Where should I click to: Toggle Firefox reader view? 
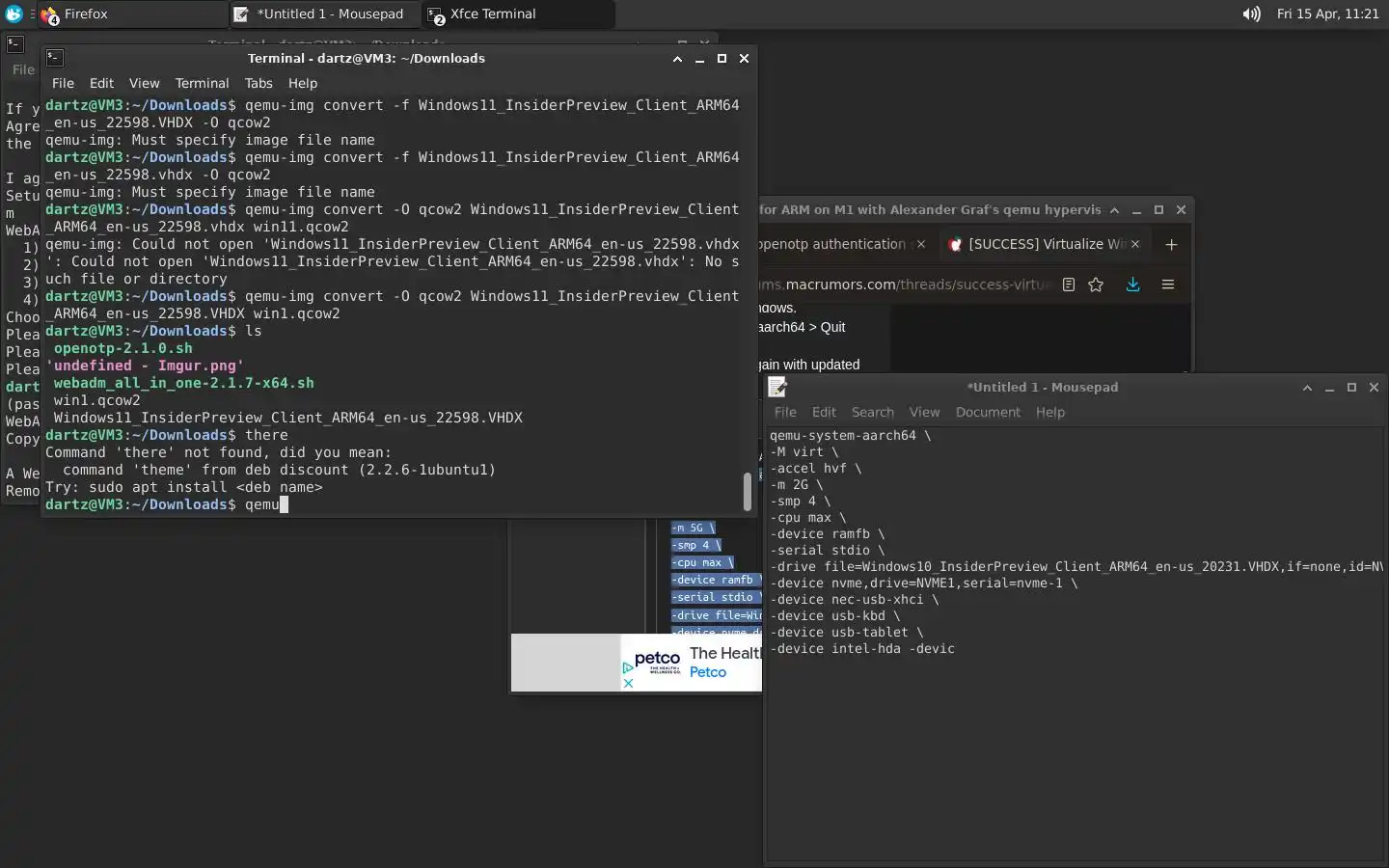click(x=1069, y=285)
